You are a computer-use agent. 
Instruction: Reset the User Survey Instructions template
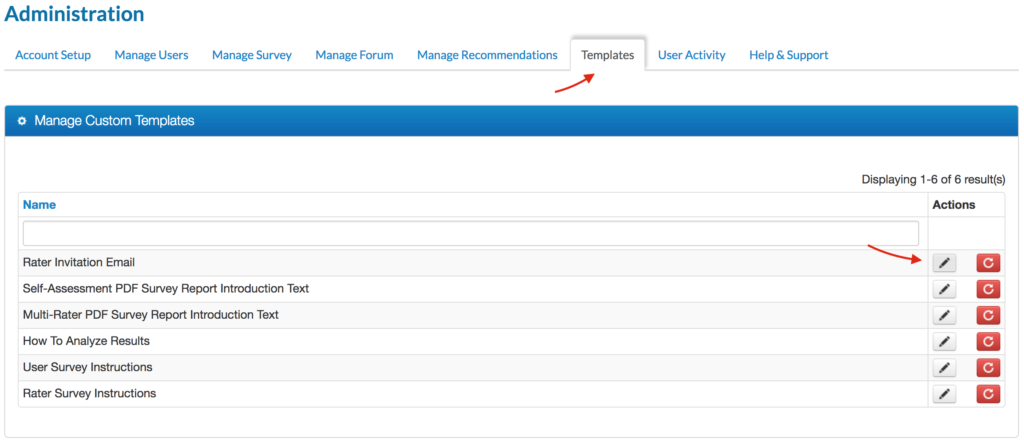point(988,368)
